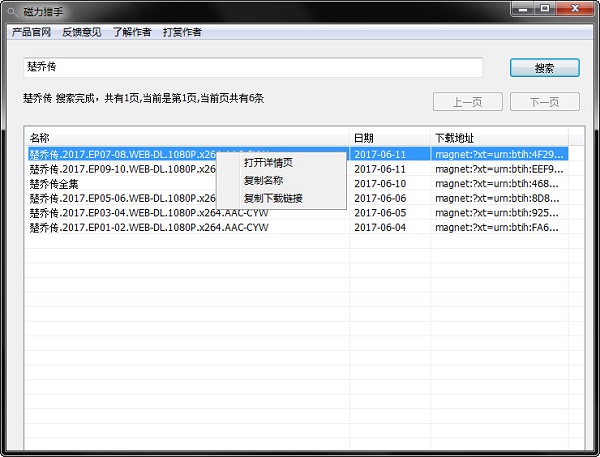Click the magnet link of the EP09-10 row
This screenshot has height=457, width=600.
pyautogui.click(x=498, y=169)
